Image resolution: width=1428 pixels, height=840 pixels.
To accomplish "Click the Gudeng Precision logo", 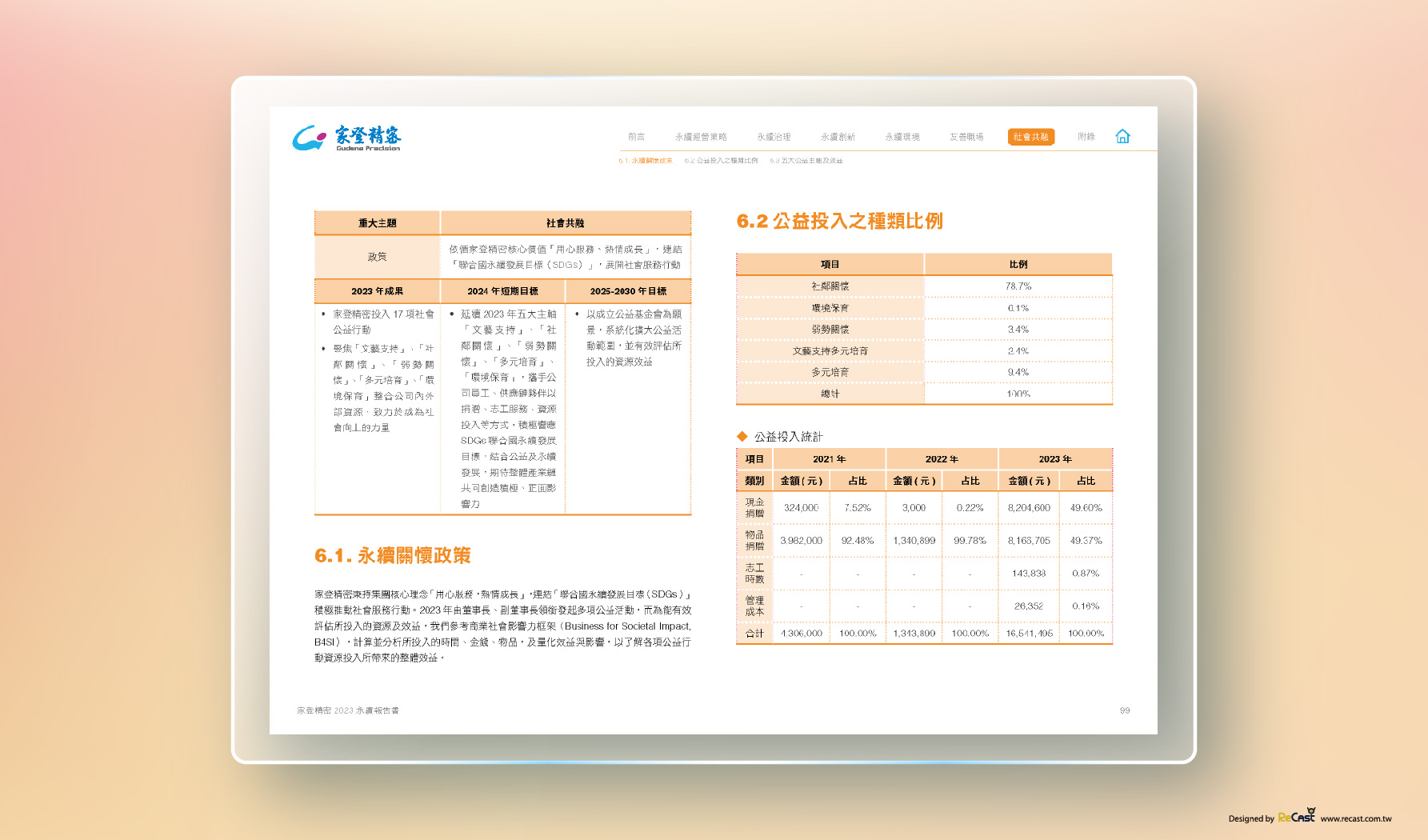I will 347,138.
